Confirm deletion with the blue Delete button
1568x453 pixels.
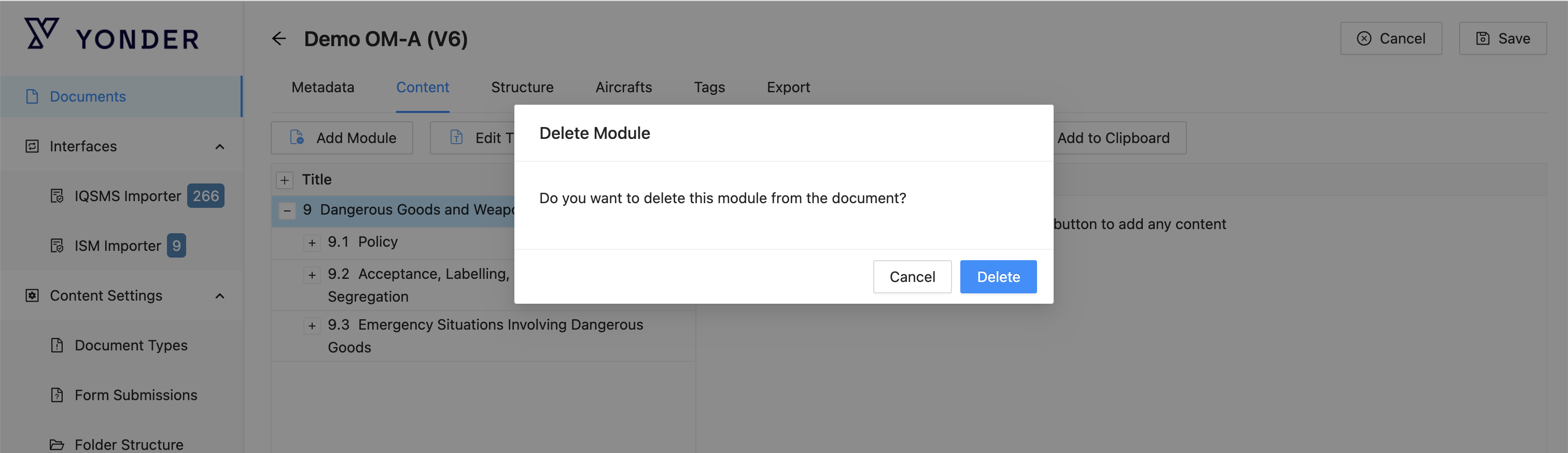pyautogui.click(x=998, y=277)
